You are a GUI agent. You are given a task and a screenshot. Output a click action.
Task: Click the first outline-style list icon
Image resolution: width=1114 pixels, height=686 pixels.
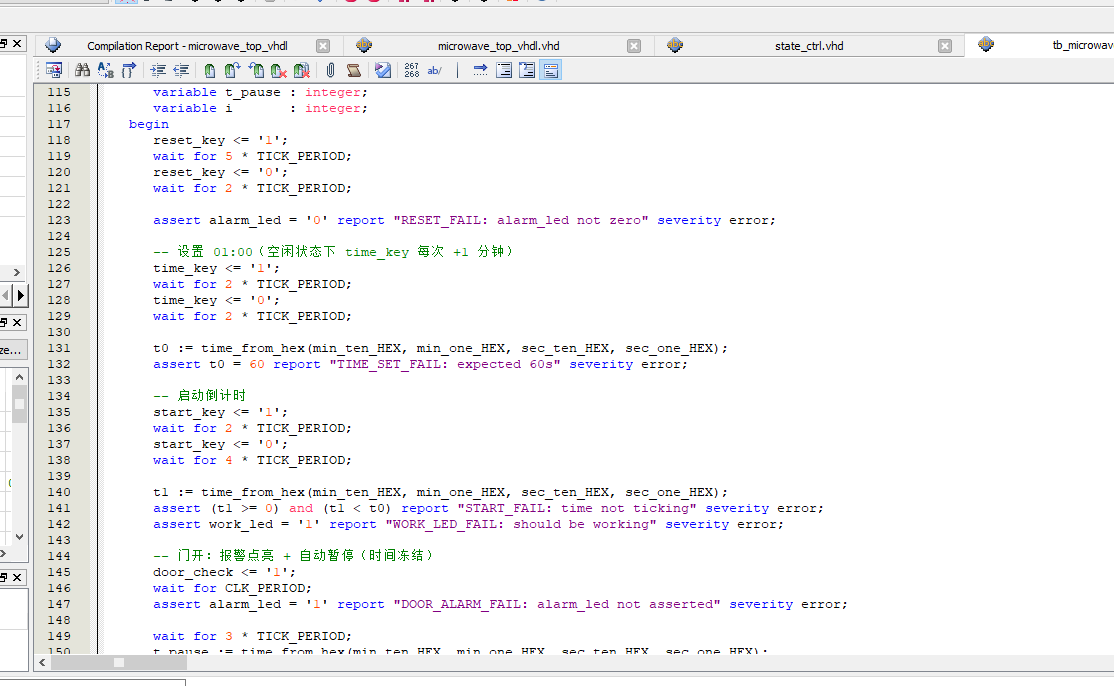(x=504, y=70)
